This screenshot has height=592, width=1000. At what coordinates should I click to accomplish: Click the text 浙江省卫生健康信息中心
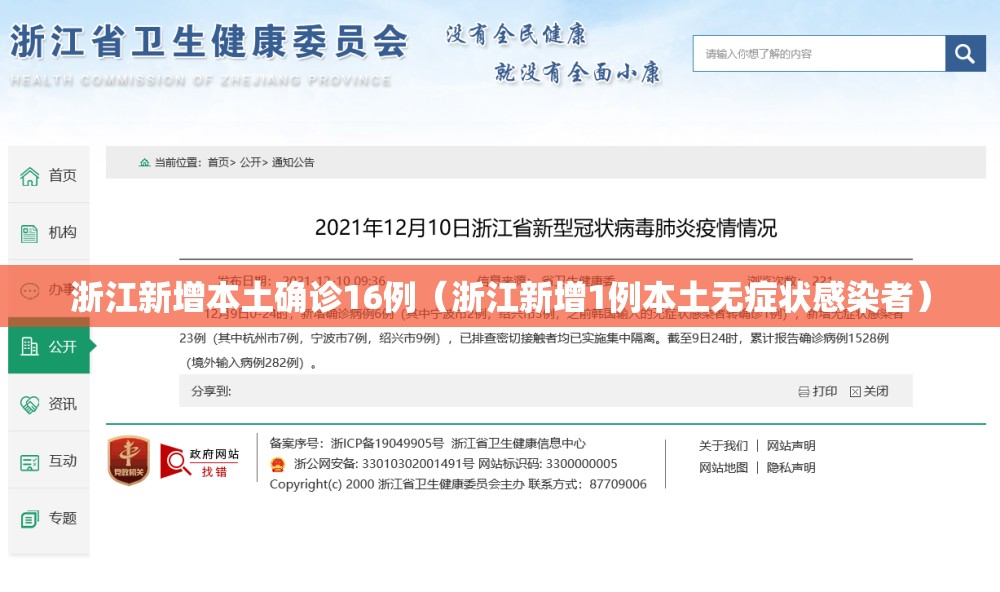click(518, 443)
